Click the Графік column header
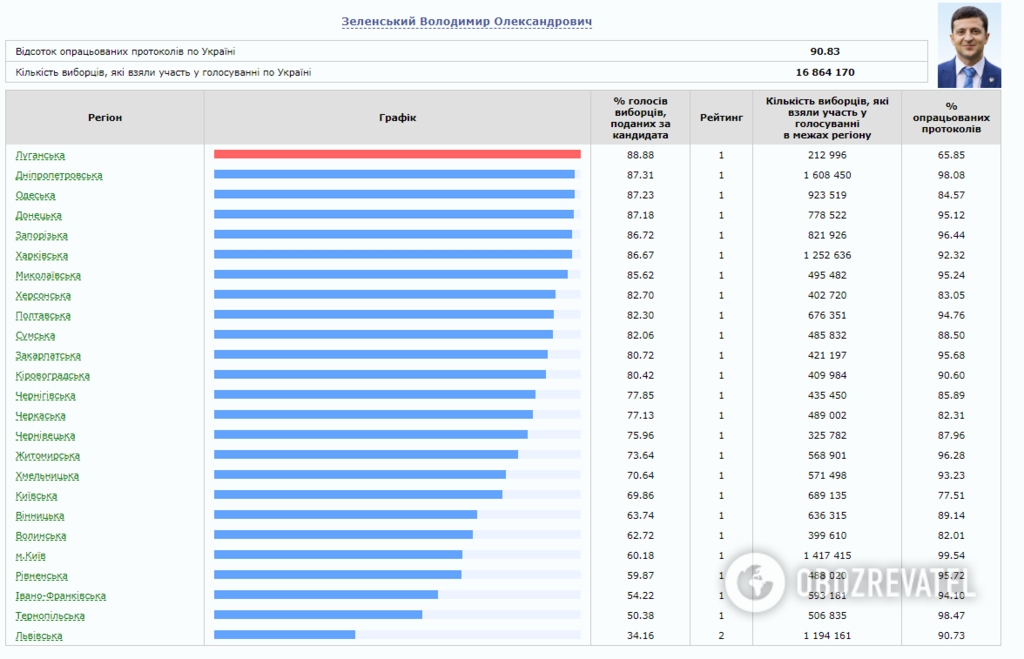 point(397,118)
